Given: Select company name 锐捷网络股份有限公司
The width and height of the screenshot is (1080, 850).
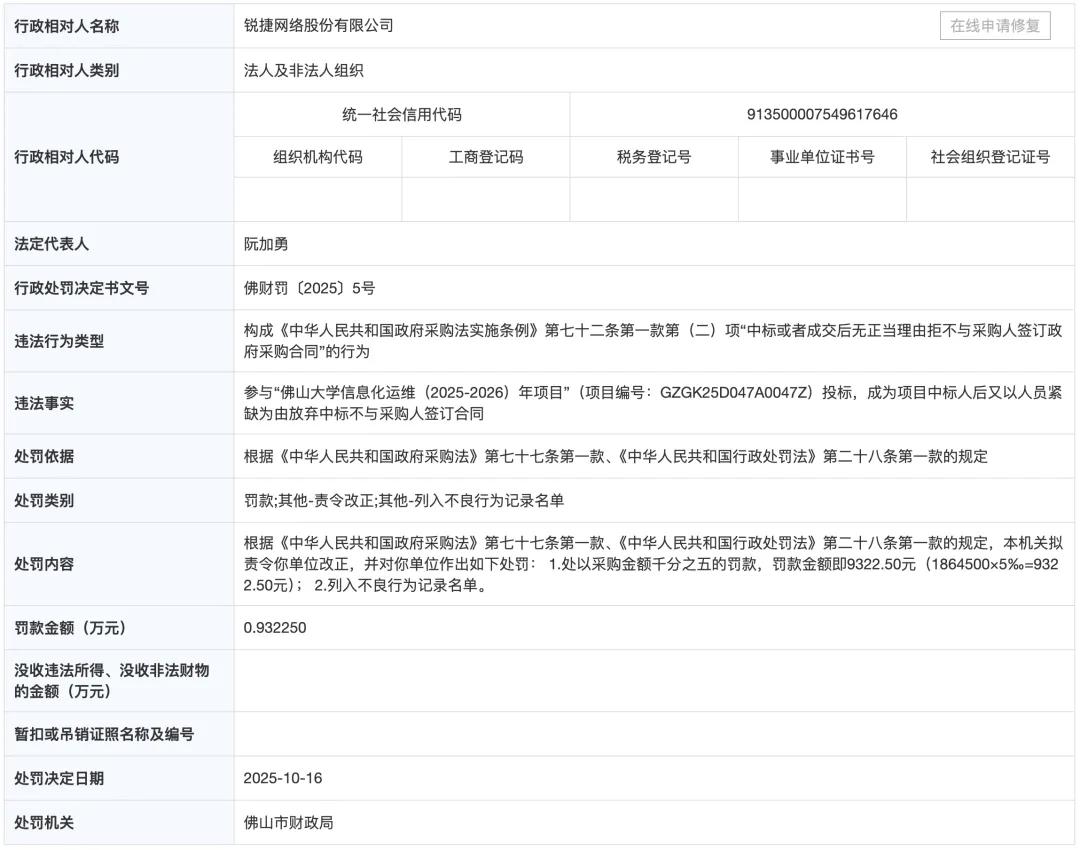Looking at the screenshot, I should coord(318,25).
